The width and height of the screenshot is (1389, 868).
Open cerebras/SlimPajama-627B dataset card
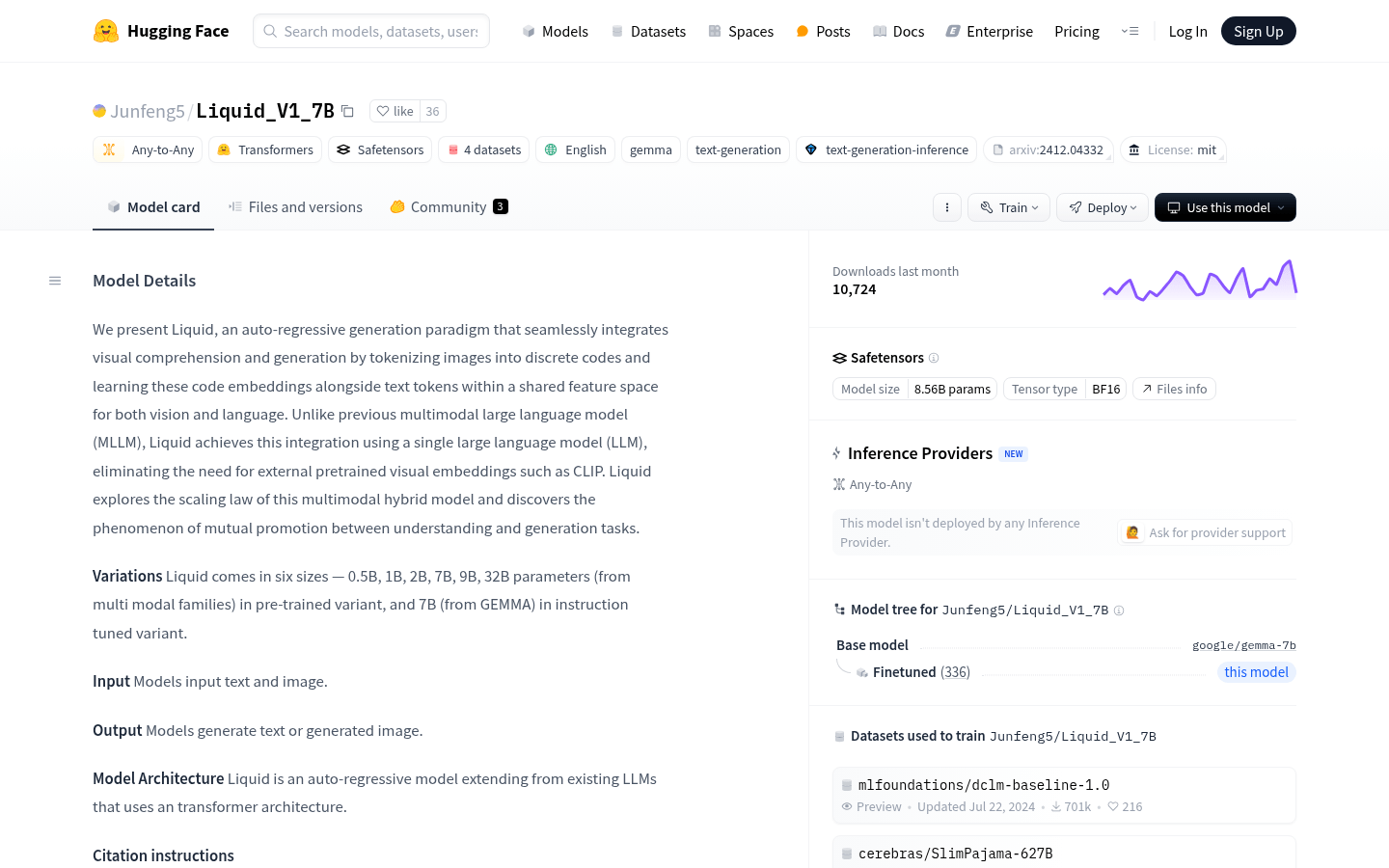point(1064,853)
